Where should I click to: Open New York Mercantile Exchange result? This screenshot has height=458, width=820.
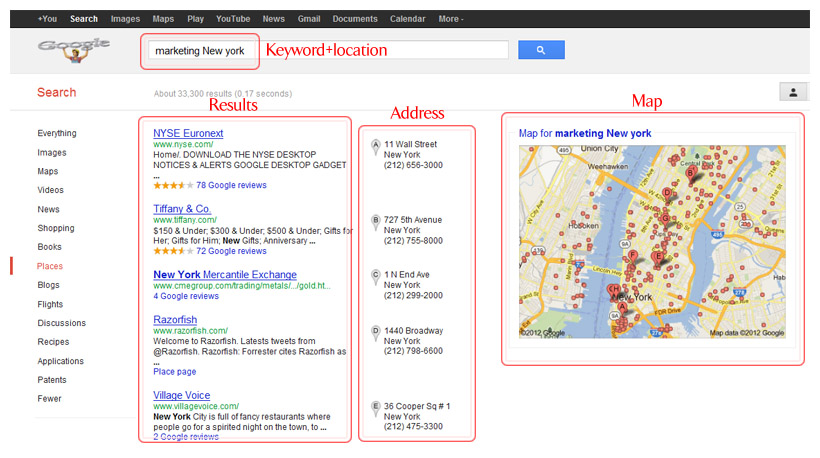click(225, 274)
